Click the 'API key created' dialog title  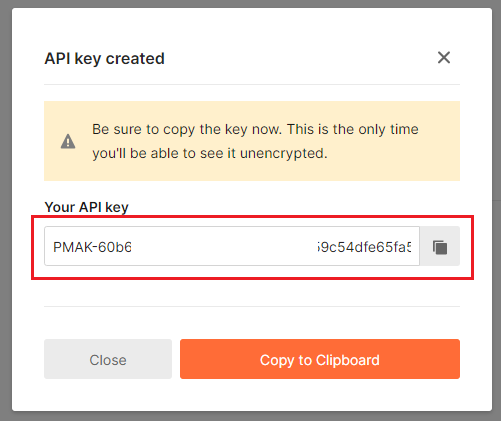point(104,59)
